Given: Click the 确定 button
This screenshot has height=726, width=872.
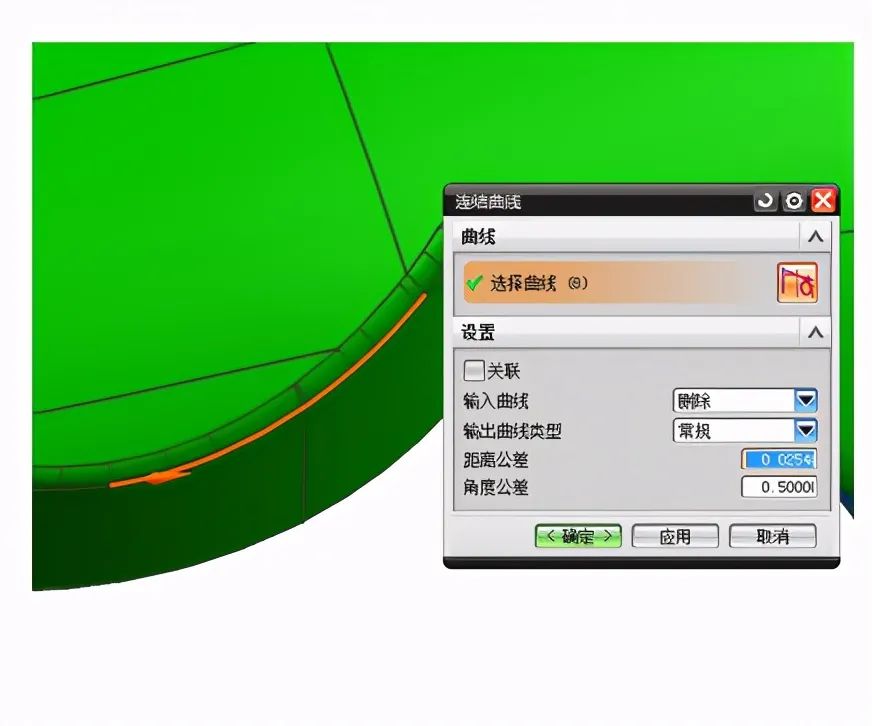Looking at the screenshot, I should (578, 535).
